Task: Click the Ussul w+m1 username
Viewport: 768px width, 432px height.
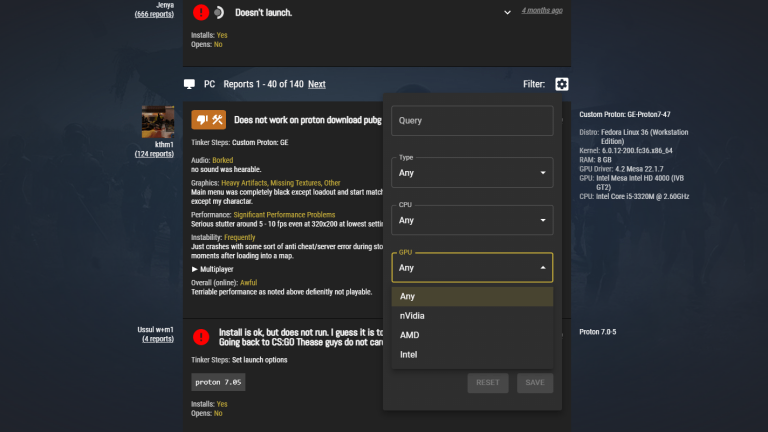Action: click(x=155, y=330)
